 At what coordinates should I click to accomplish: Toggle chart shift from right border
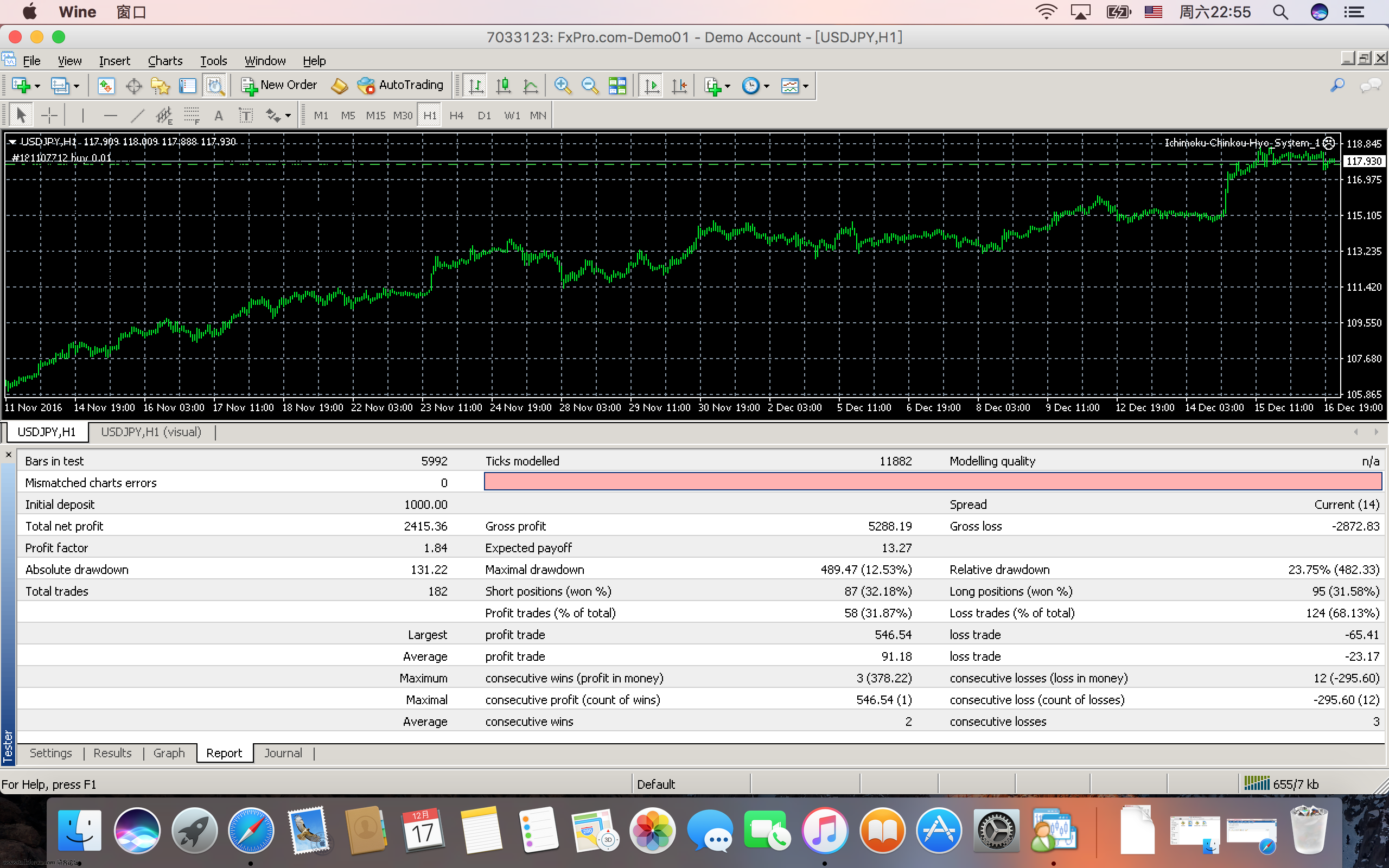click(x=679, y=86)
